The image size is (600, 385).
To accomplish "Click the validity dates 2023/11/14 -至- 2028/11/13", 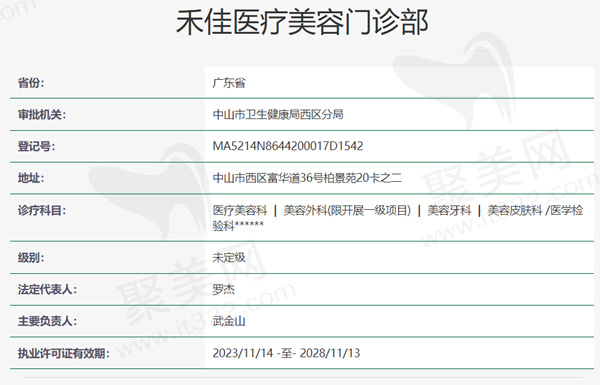I will point(286,353).
